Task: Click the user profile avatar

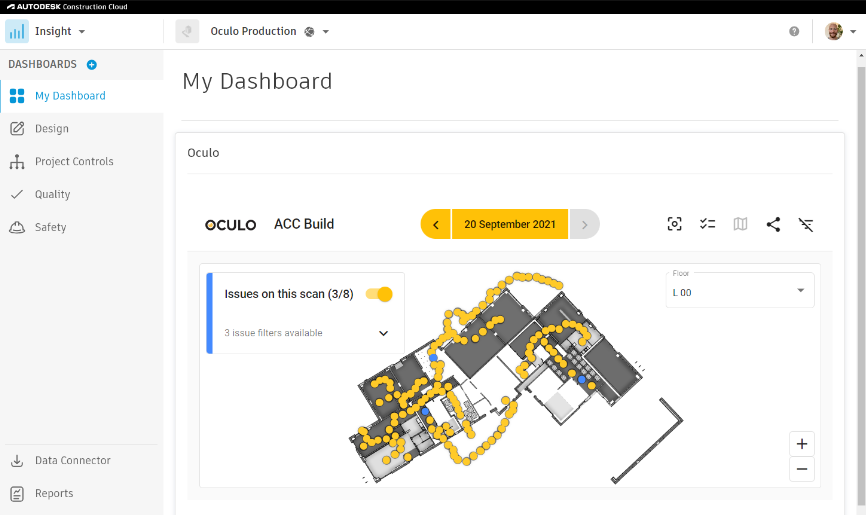Action: (x=834, y=31)
